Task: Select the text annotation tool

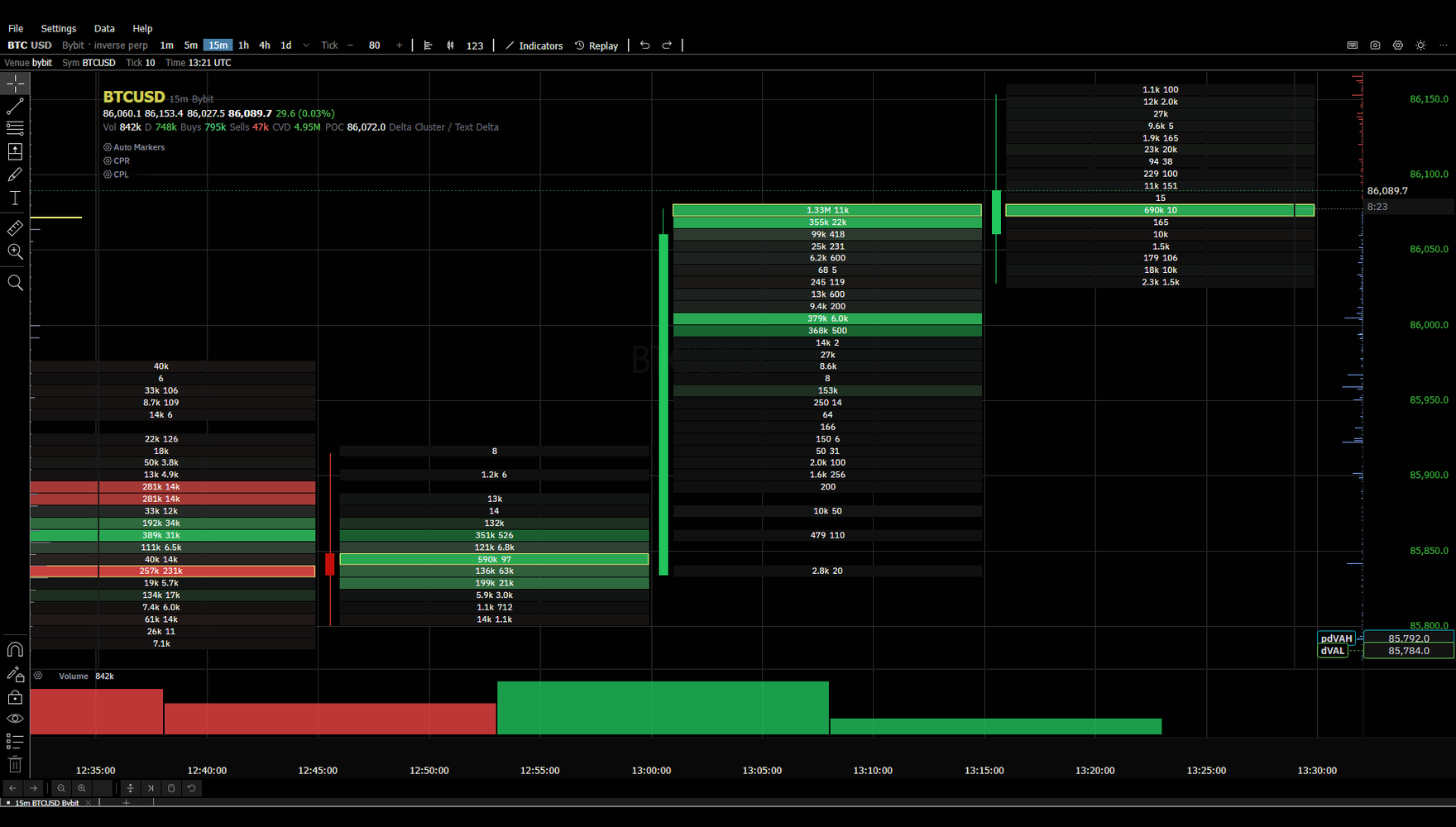Action: click(15, 198)
